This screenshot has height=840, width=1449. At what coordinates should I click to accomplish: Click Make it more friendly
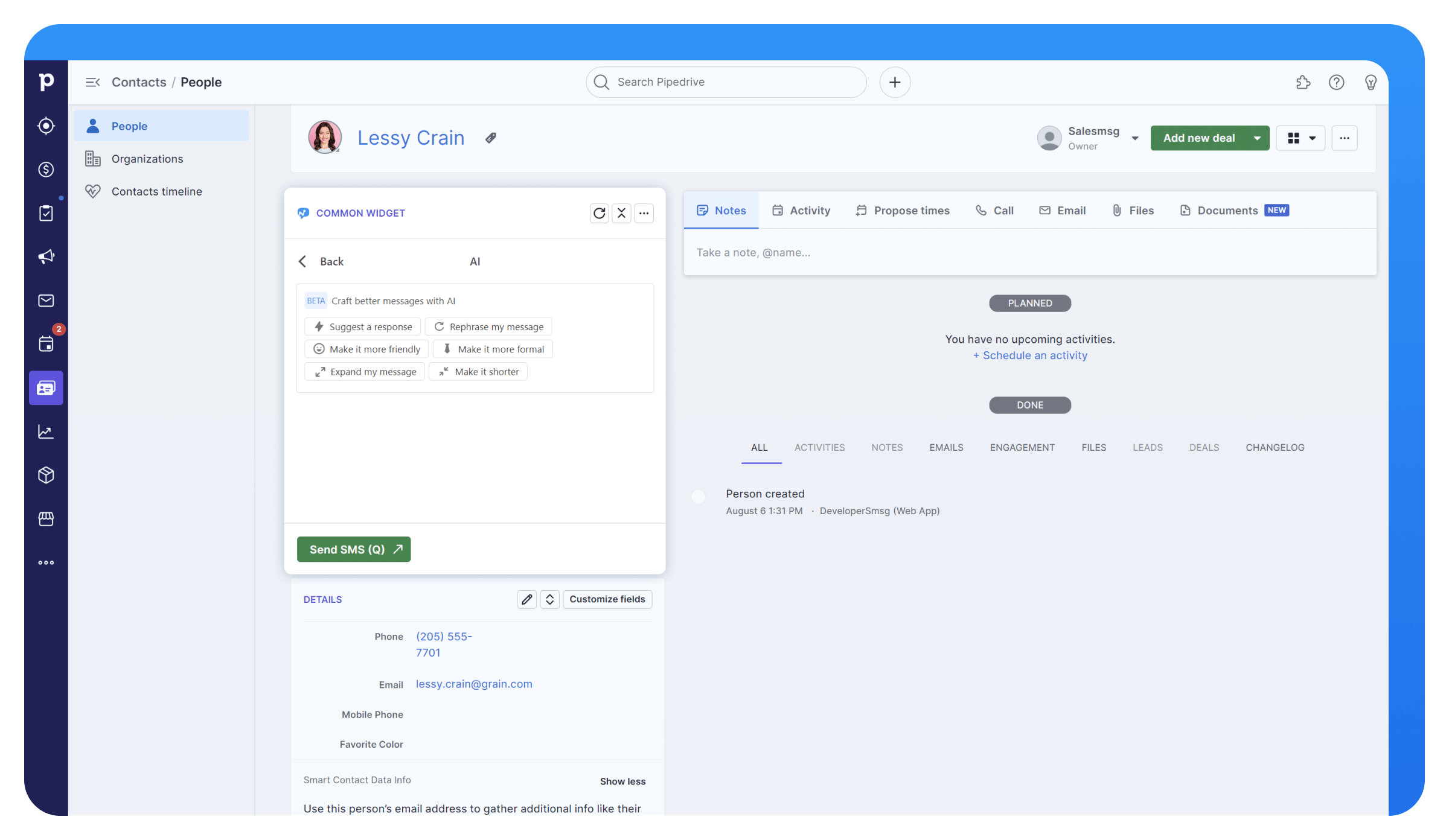(x=366, y=349)
